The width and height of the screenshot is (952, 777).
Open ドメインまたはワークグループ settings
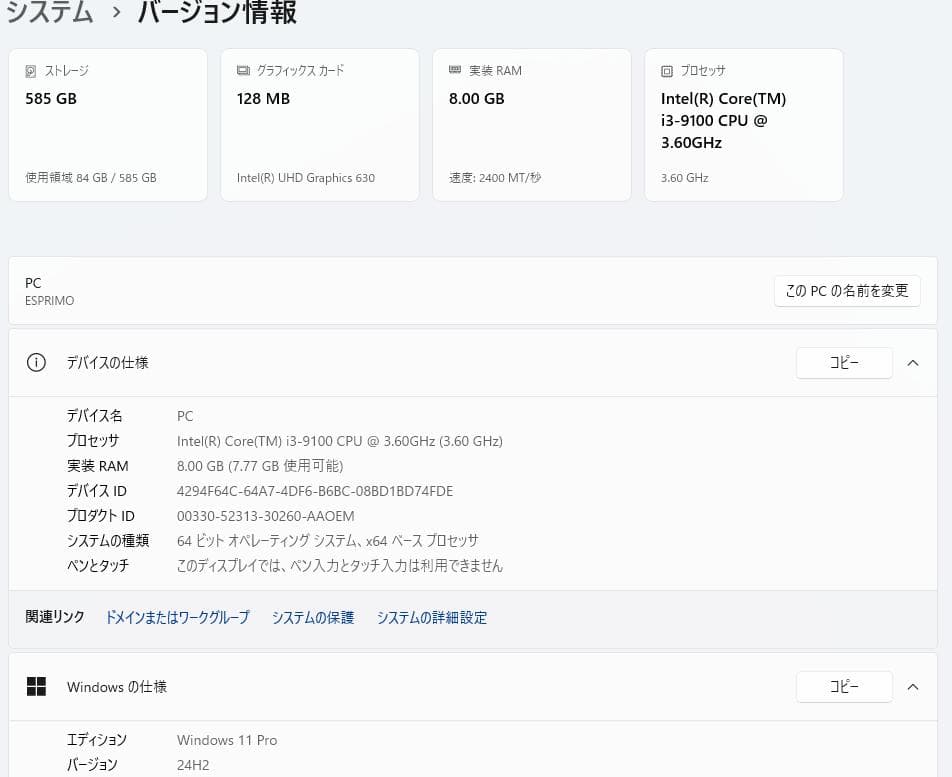[x=177, y=617]
